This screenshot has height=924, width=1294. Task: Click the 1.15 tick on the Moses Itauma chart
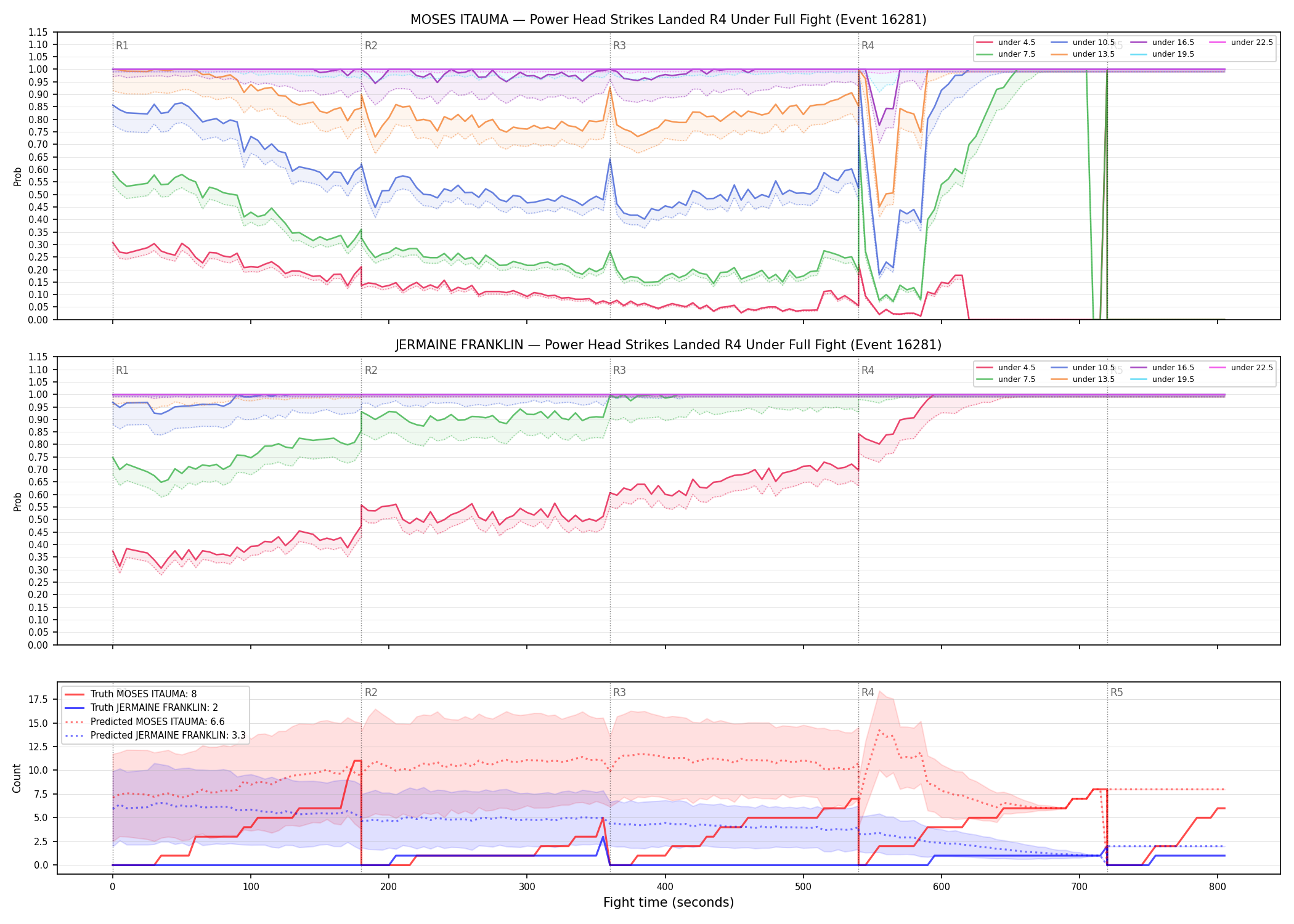click(38, 32)
